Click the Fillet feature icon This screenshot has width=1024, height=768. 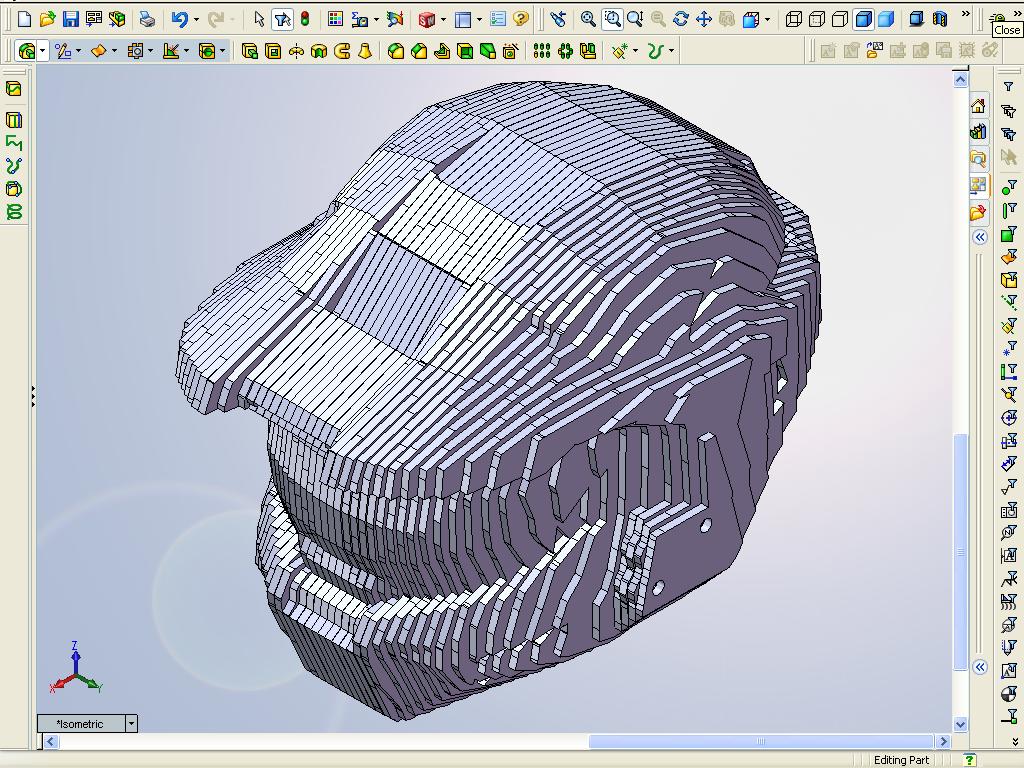pyautogui.click(x=396, y=50)
